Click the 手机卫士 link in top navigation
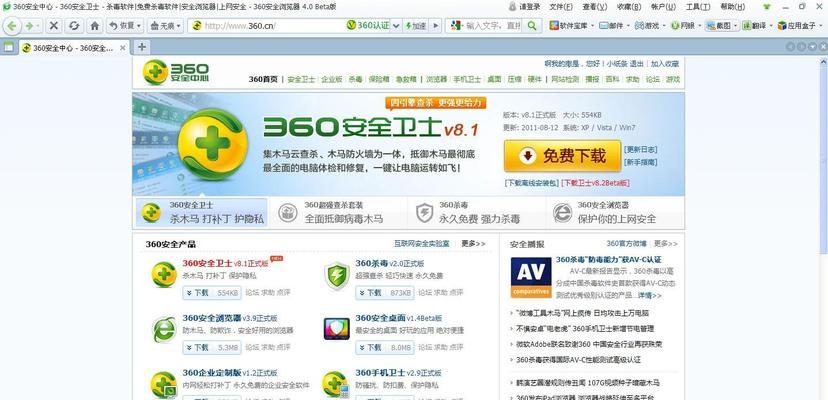828x400 pixels. (x=467, y=79)
